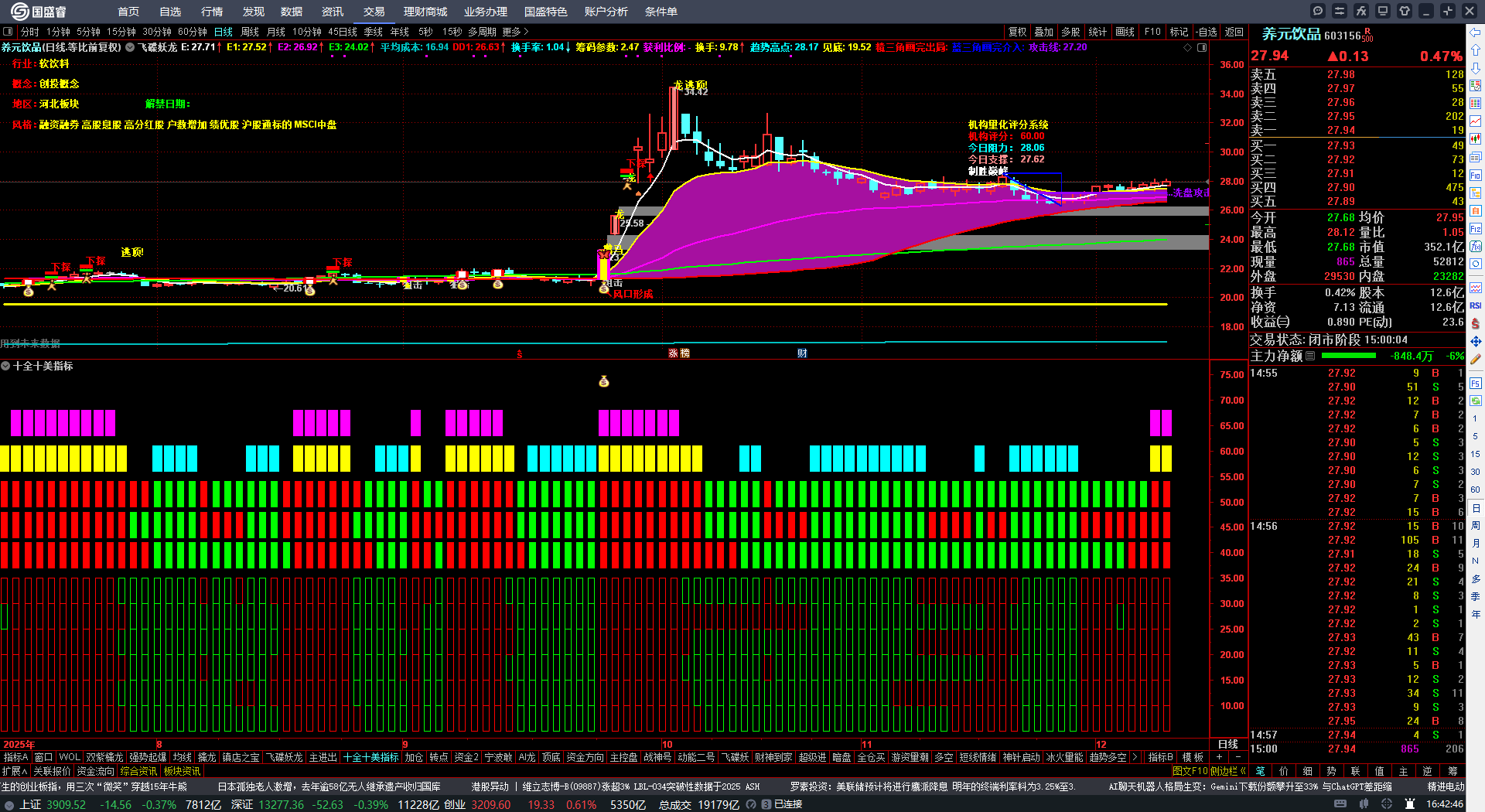
Task: Toggle the diamond marker at chart top right
Action: tap(1188, 47)
